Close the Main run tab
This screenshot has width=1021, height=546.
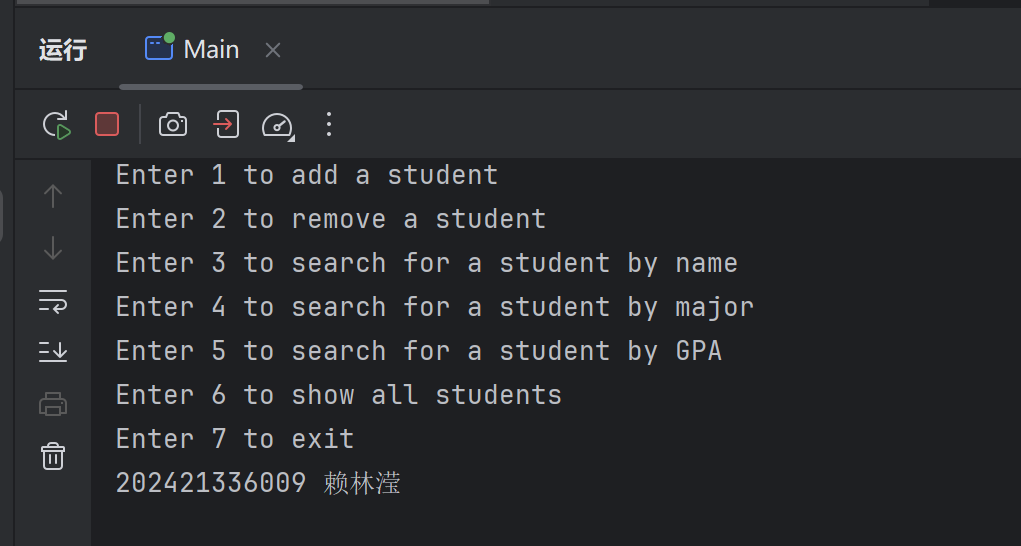pyautogui.click(x=273, y=50)
